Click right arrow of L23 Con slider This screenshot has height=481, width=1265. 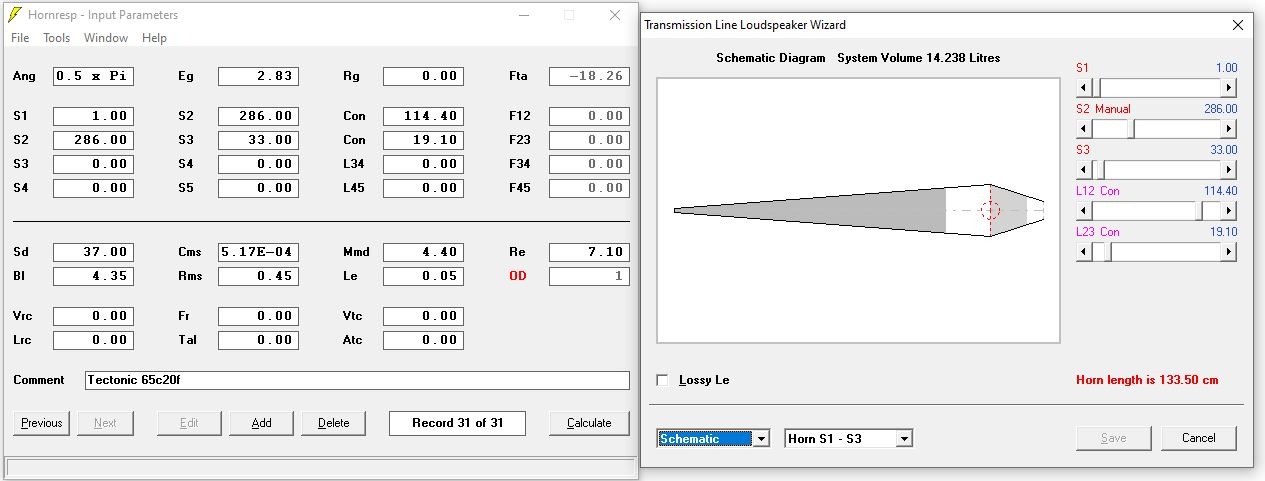[1230, 252]
